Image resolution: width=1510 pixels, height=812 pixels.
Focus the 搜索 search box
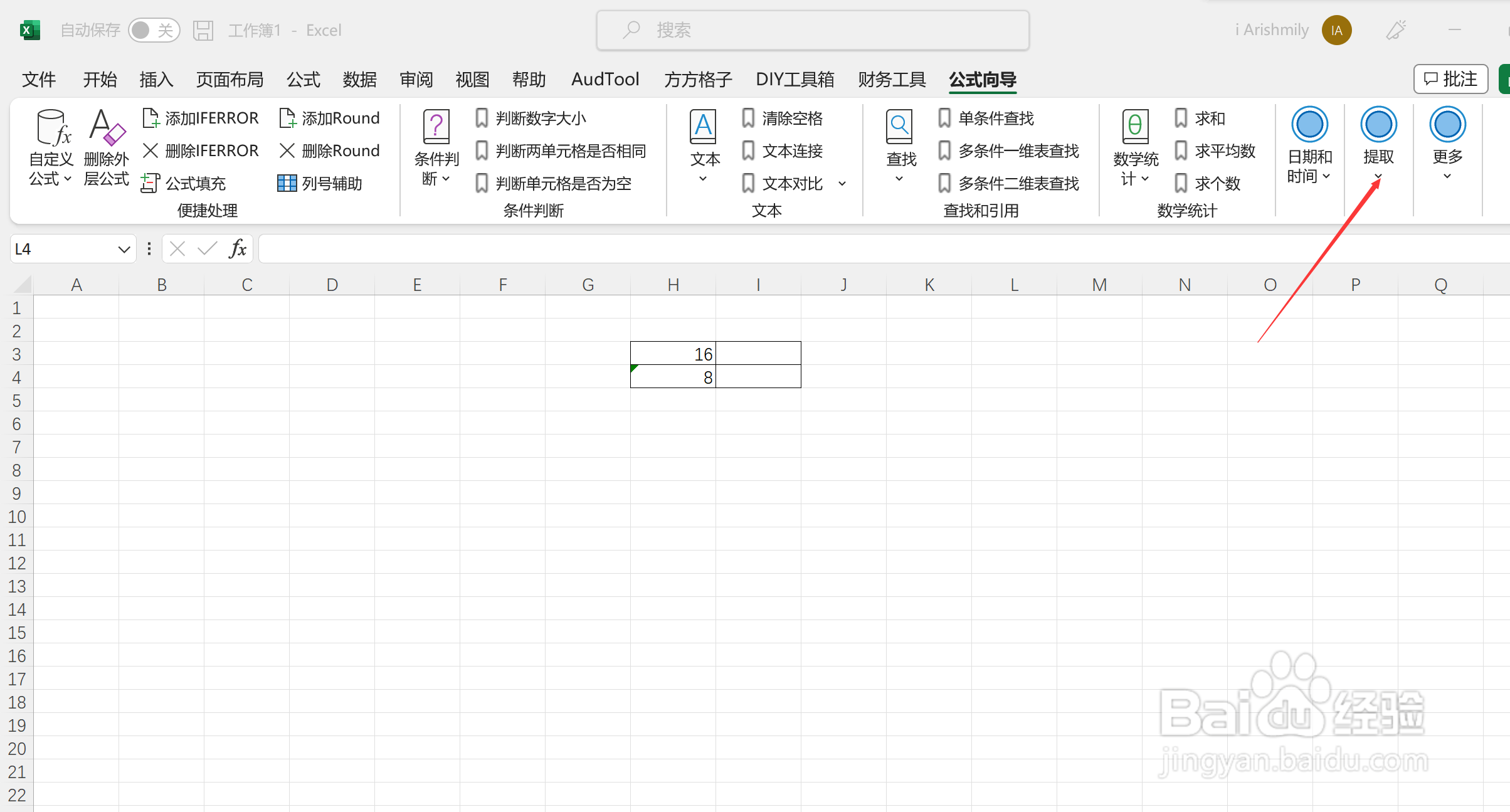[x=813, y=30]
